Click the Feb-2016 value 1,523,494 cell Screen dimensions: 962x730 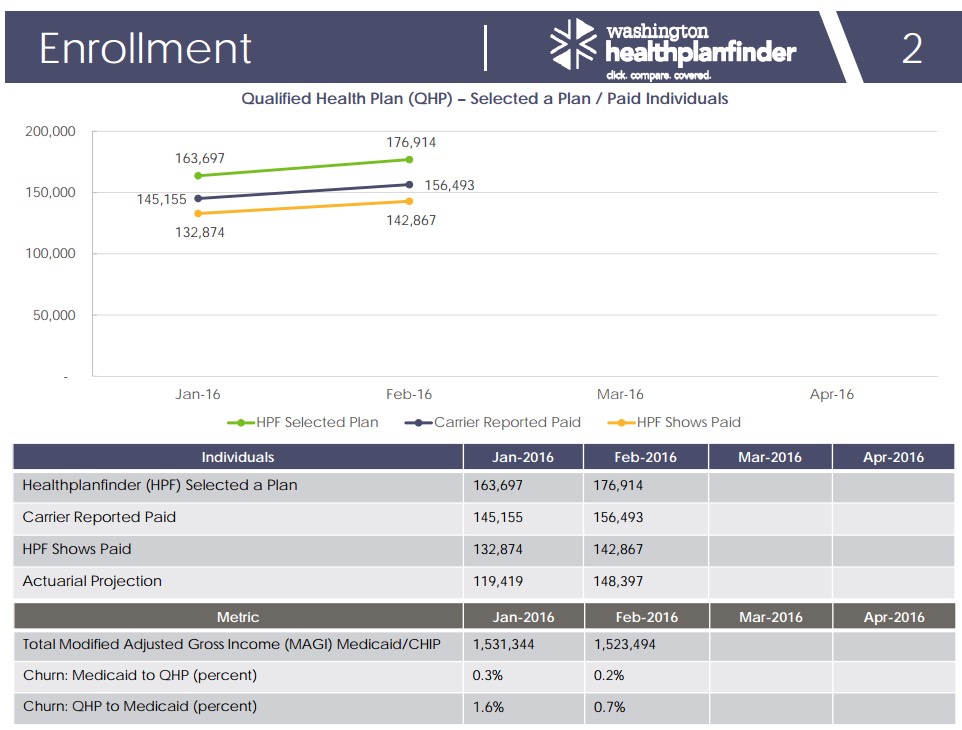click(x=625, y=645)
